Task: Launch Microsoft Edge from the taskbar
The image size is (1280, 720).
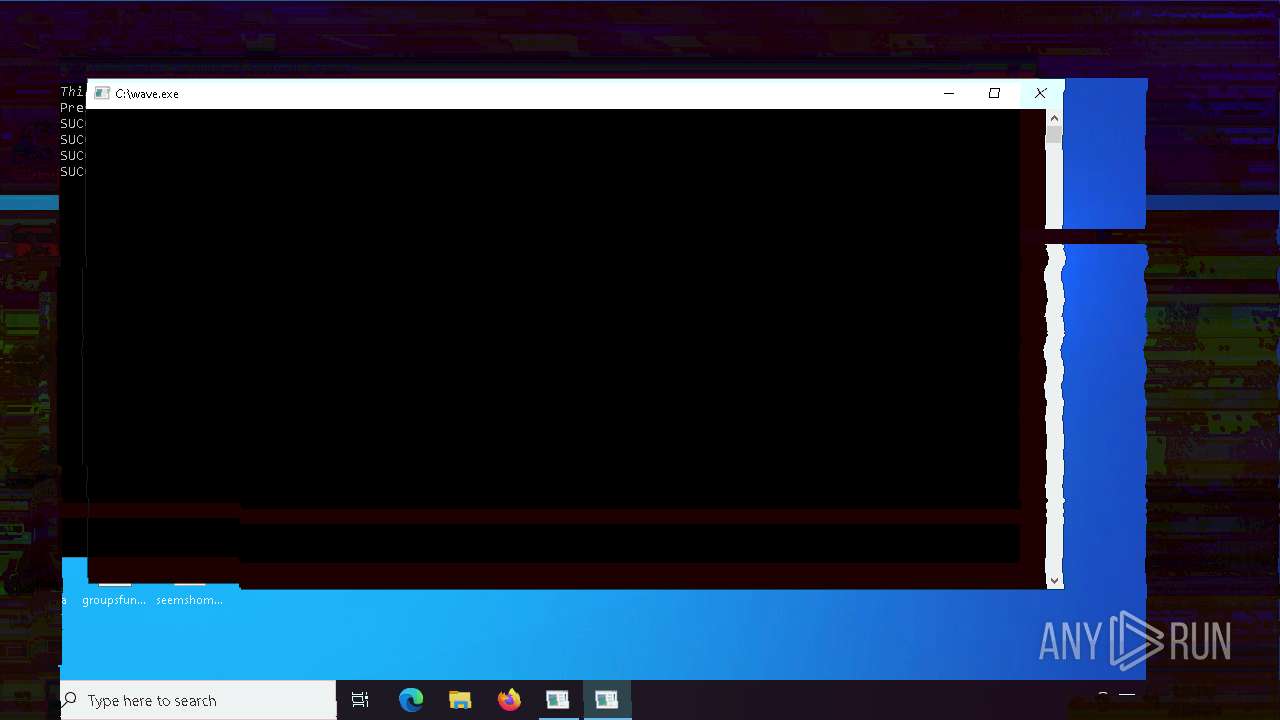Action: coord(411,700)
